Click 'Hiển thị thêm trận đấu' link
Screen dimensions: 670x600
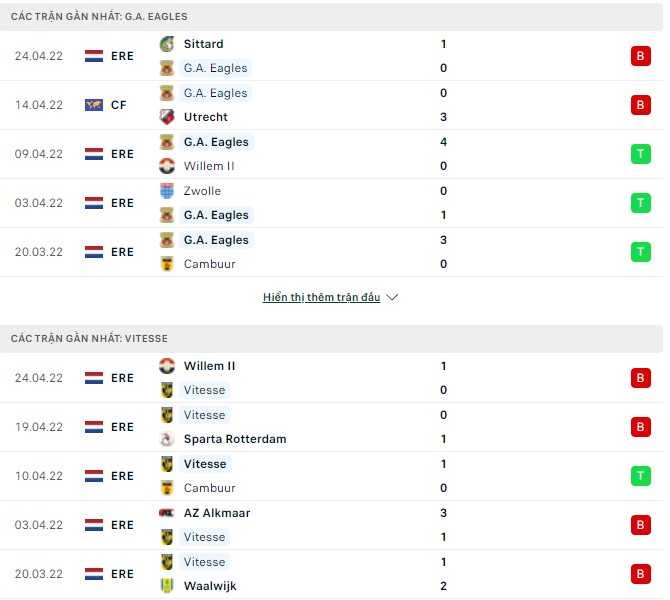click(x=321, y=298)
